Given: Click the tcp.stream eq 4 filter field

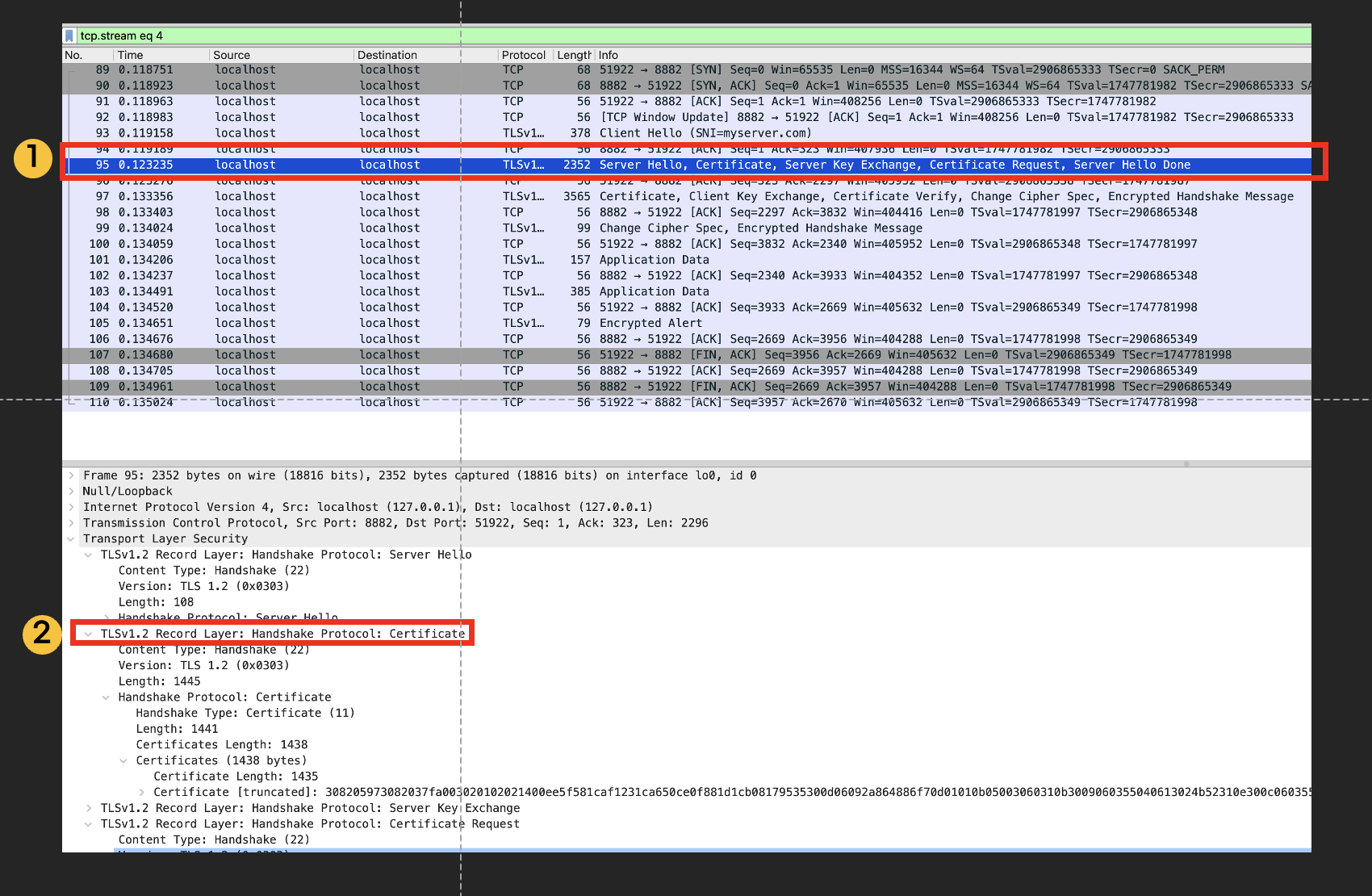Looking at the screenshot, I should click(x=692, y=36).
